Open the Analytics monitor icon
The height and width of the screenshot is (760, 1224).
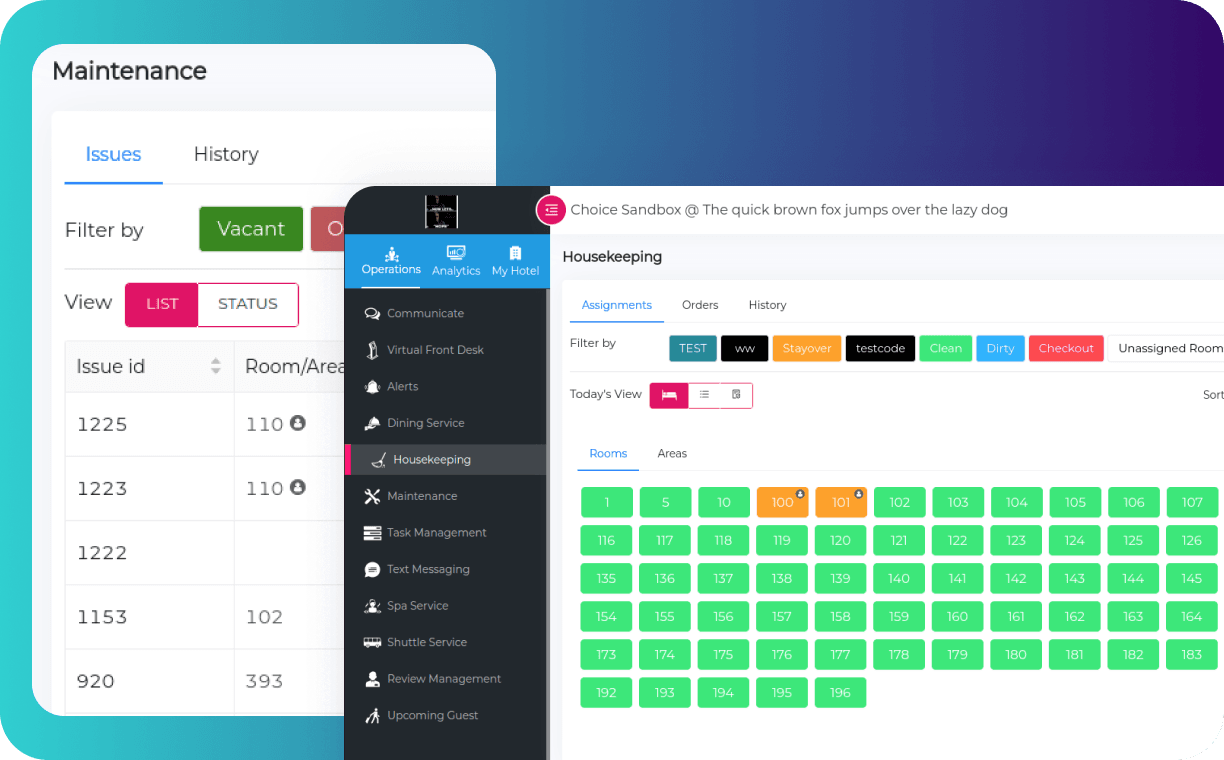click(456, 254)
